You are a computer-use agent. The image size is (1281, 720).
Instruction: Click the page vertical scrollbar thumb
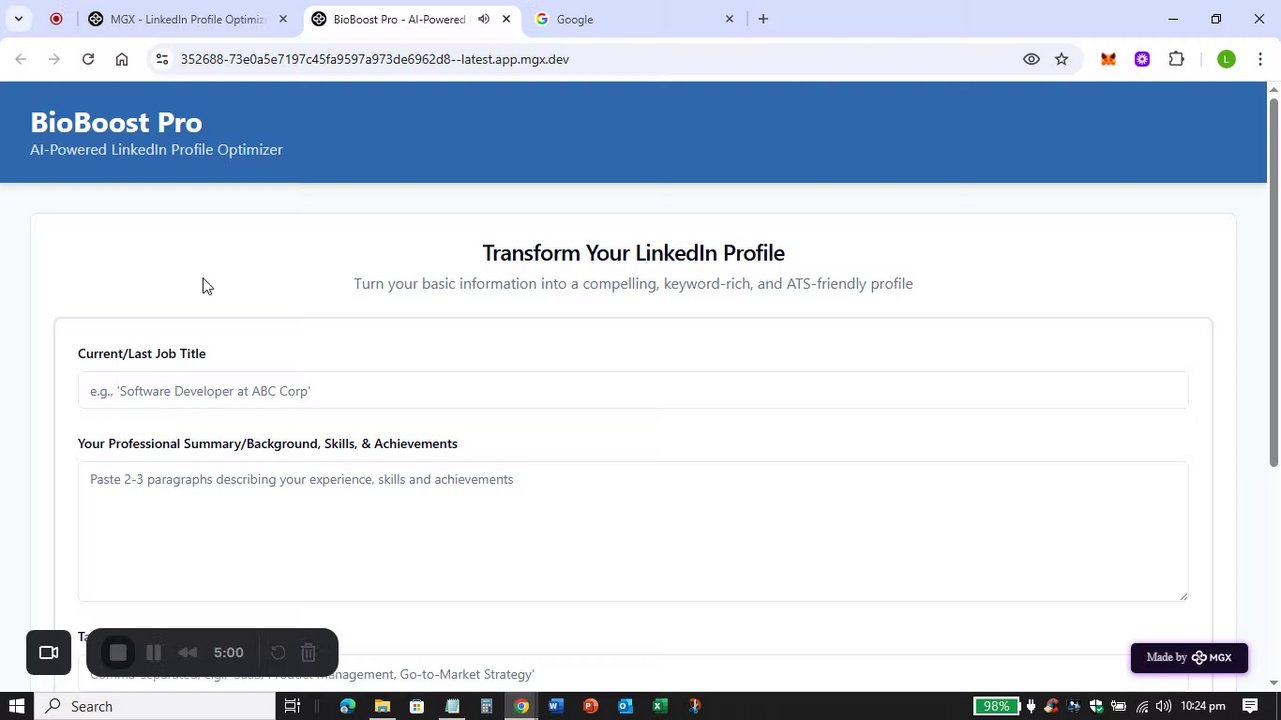tap(1274, 283)
